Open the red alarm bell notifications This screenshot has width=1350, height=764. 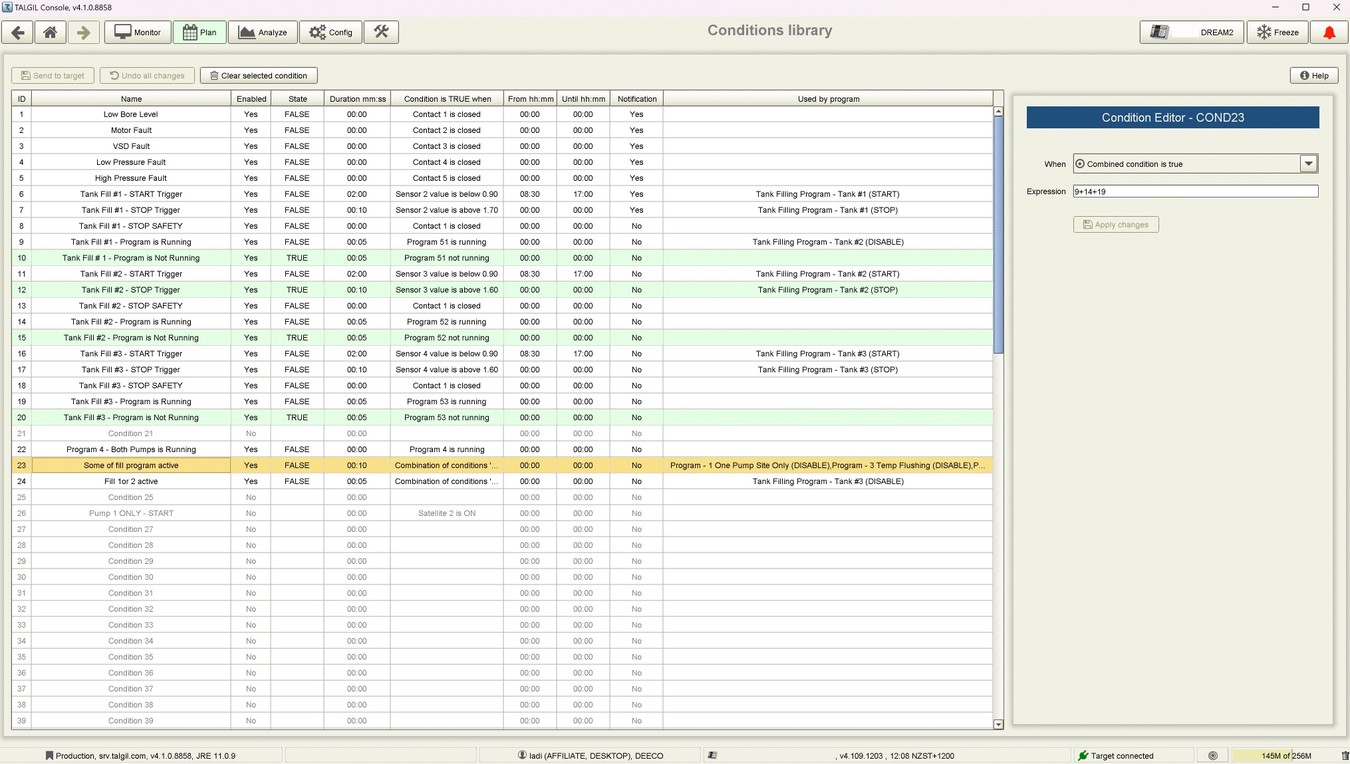pos(1329,32)
